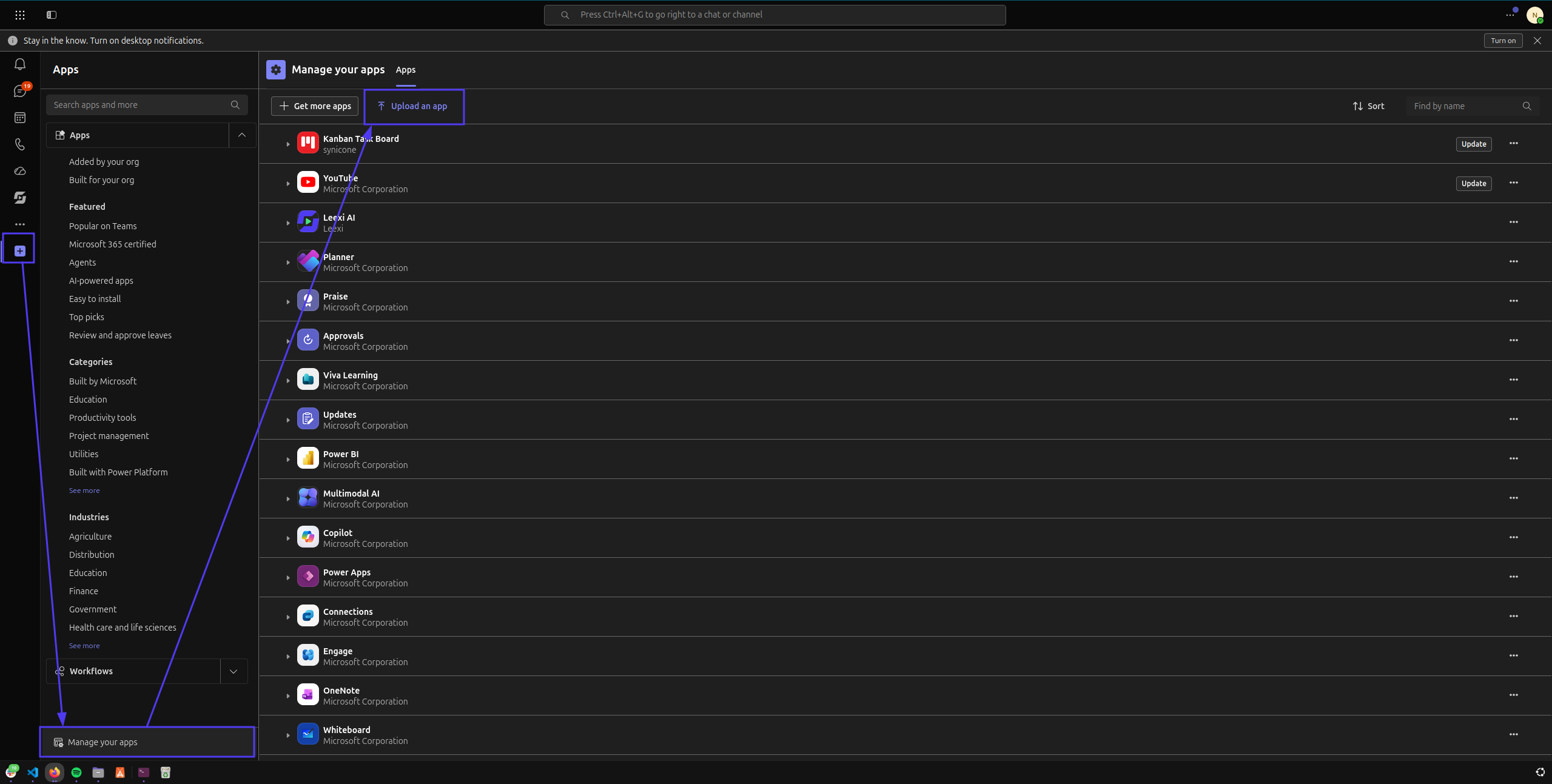Open Chat with the 19 badge
1552x784 pixels.
20,91
